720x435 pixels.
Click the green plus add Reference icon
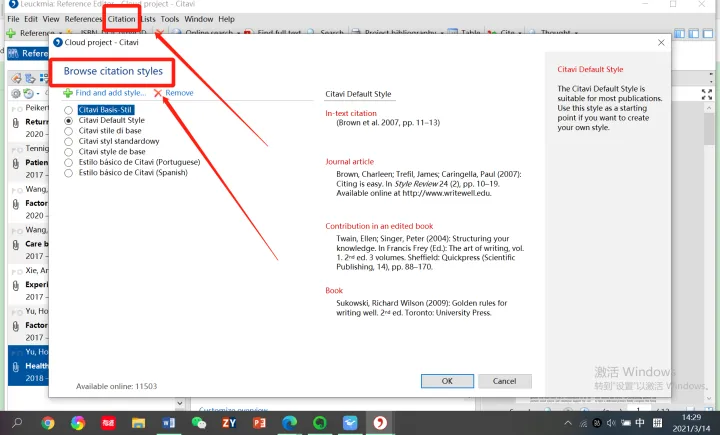click(x=11, y=33)
